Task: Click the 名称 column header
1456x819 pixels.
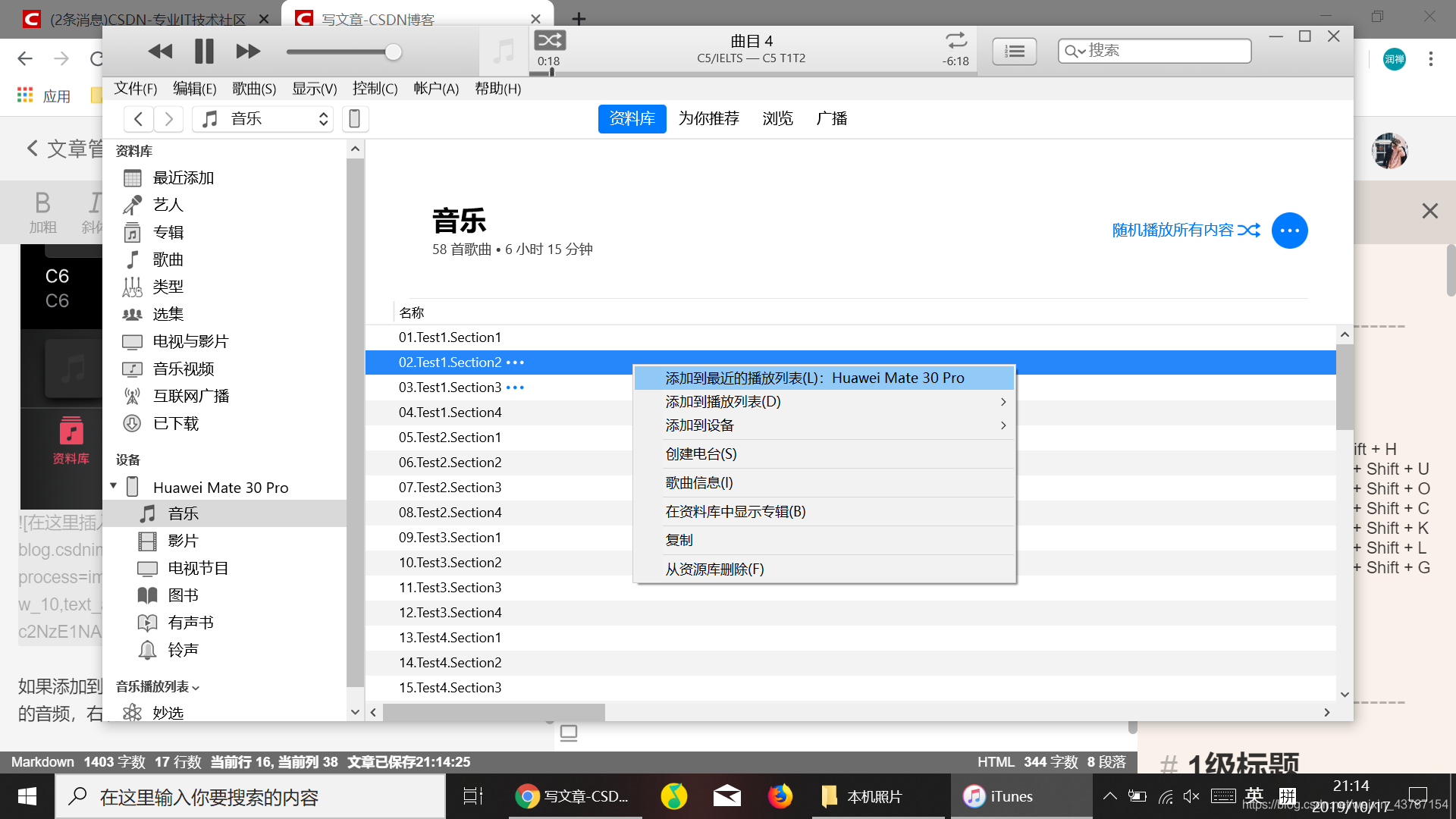Action: 412,312
